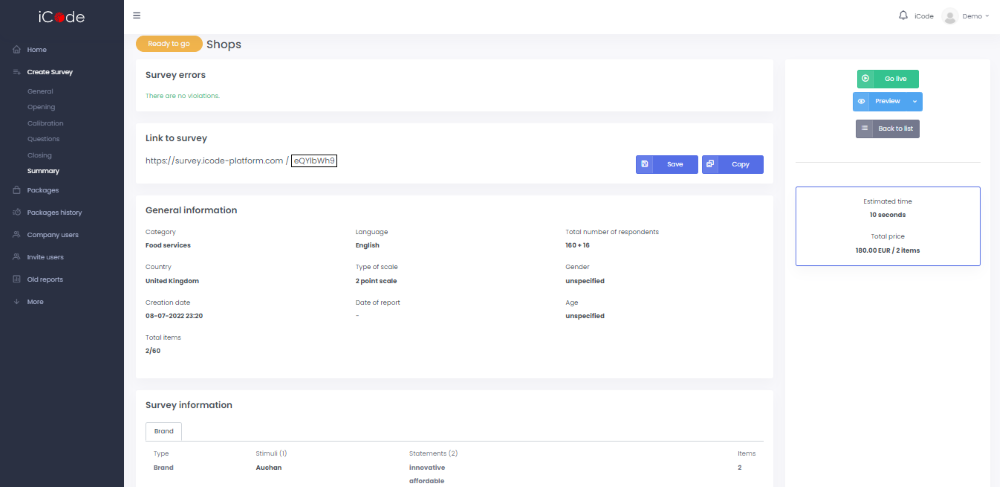Save the survey link

(x=667, y=164)
